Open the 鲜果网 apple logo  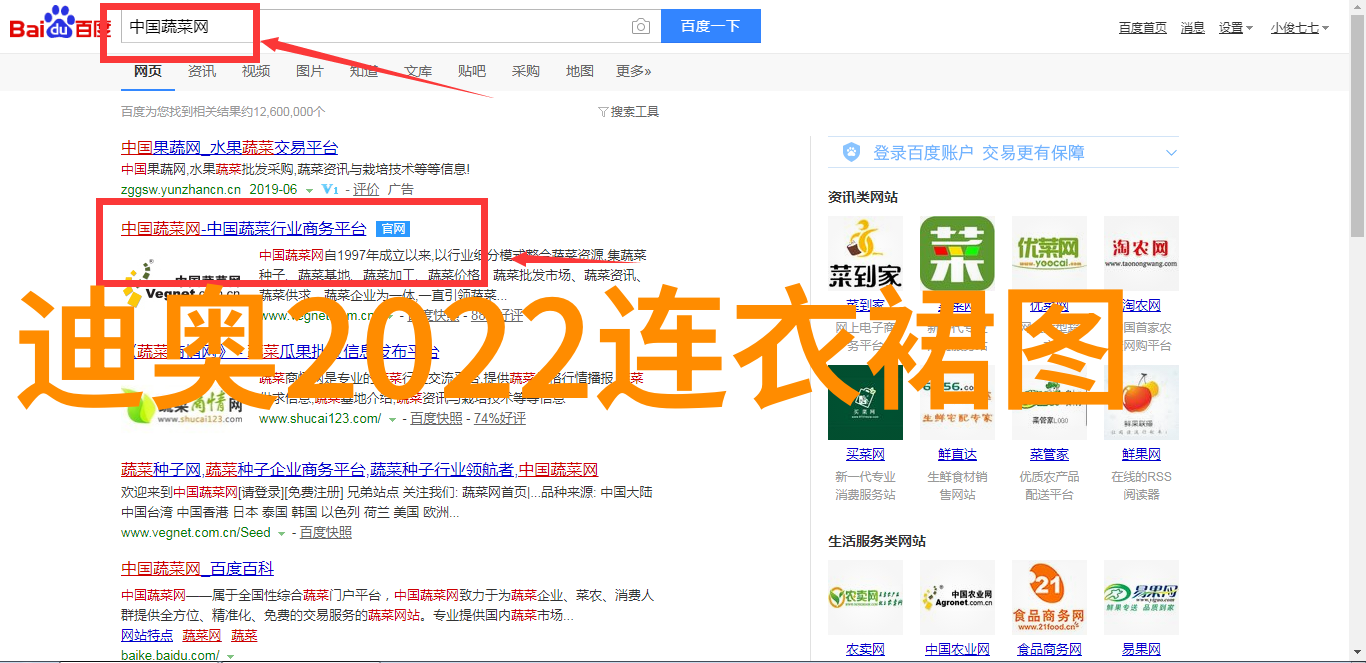coord(1141,402)
